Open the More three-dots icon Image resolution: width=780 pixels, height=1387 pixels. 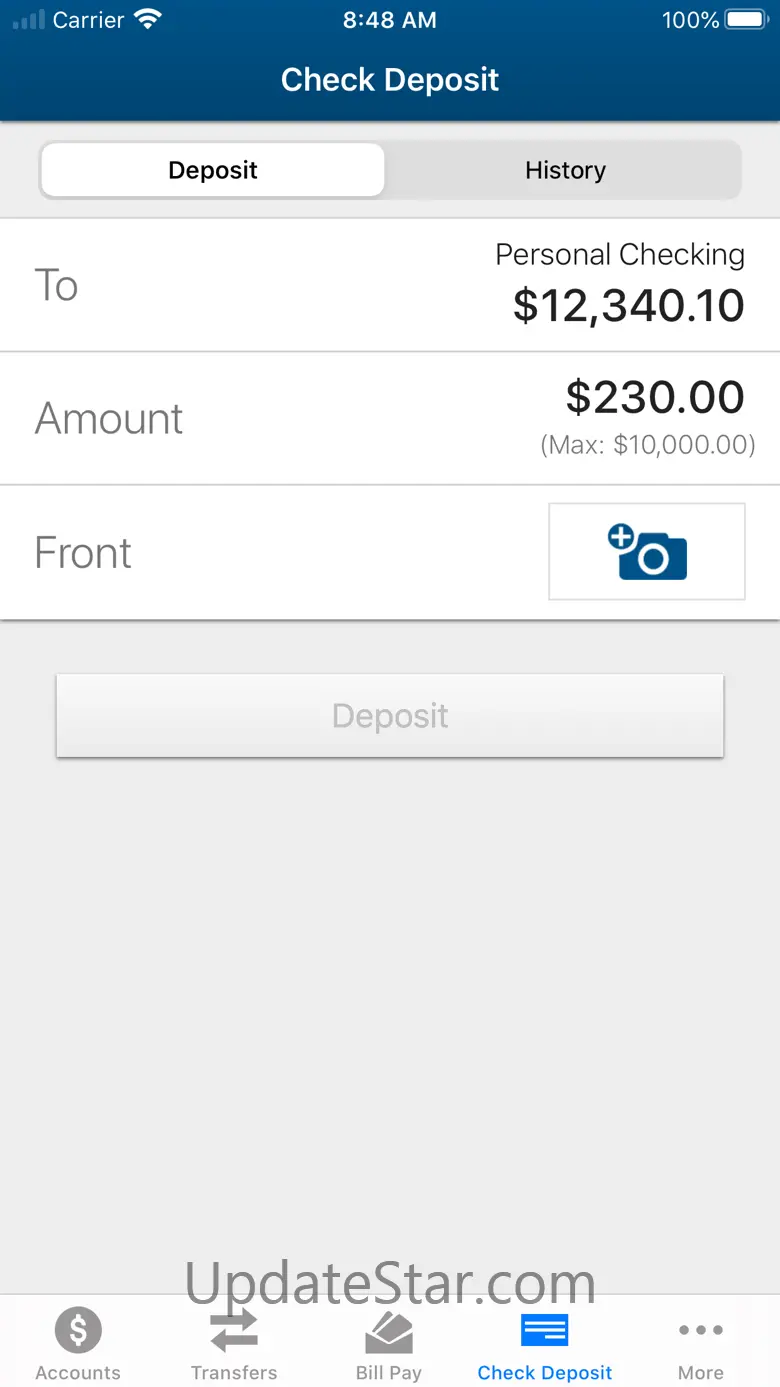[x=700, y=1331]
